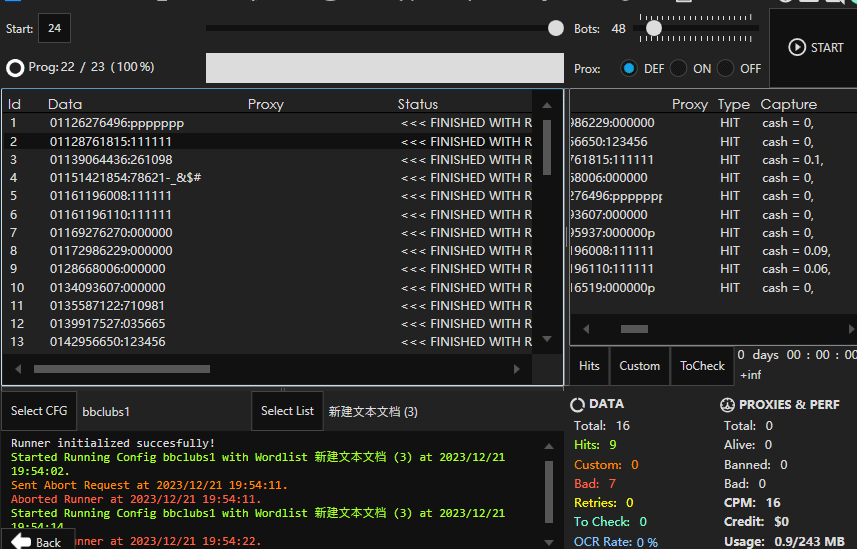Image resolution: width=857 pixels, height=549 pixels.
Task: Click the data list scroll-up arrow
Action: point(547,103)
